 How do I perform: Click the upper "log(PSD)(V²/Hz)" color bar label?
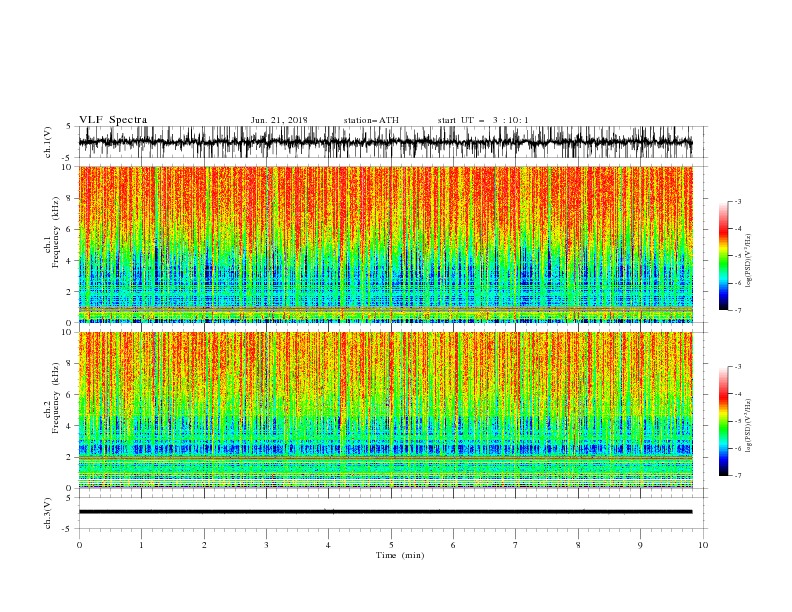tap(748, 261)
